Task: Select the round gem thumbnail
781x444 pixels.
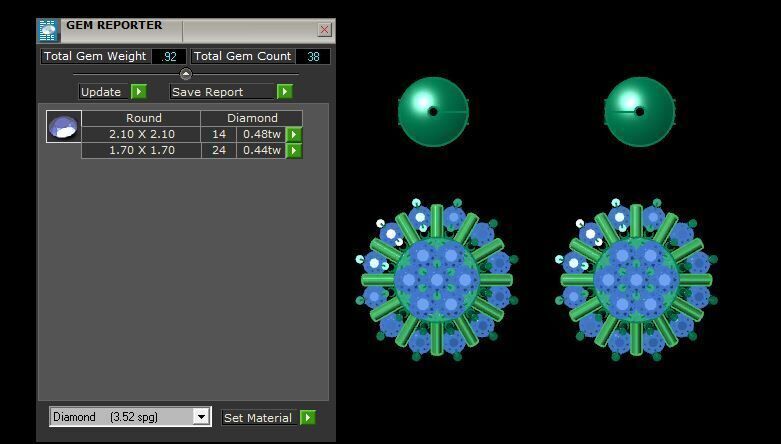Action: pyautogui.click(x=64, y=127)
